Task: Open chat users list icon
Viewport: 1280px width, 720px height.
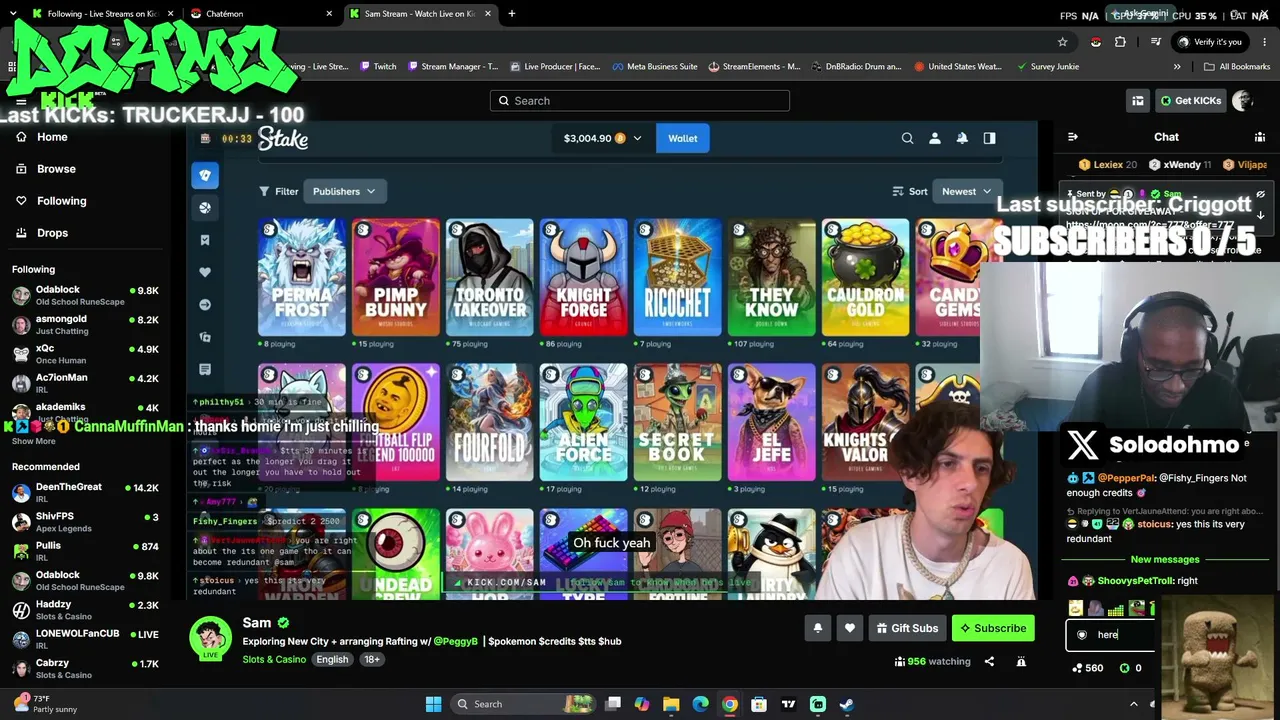Action: tap(1260, 137)
